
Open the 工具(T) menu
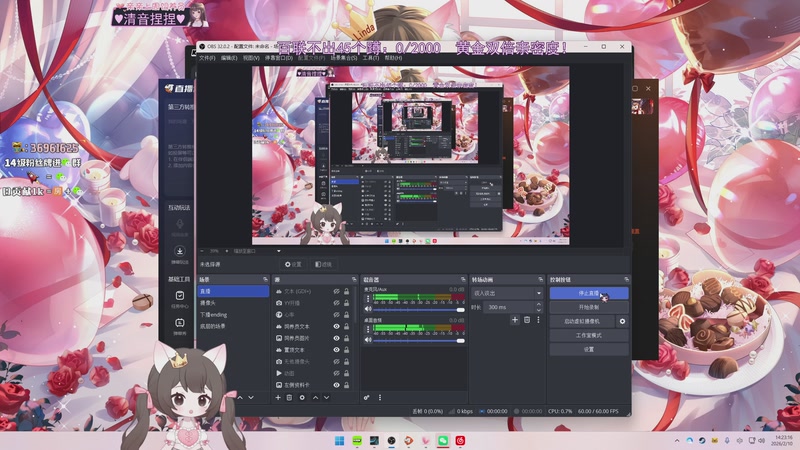pyautogui.click(x=371, y=58)
